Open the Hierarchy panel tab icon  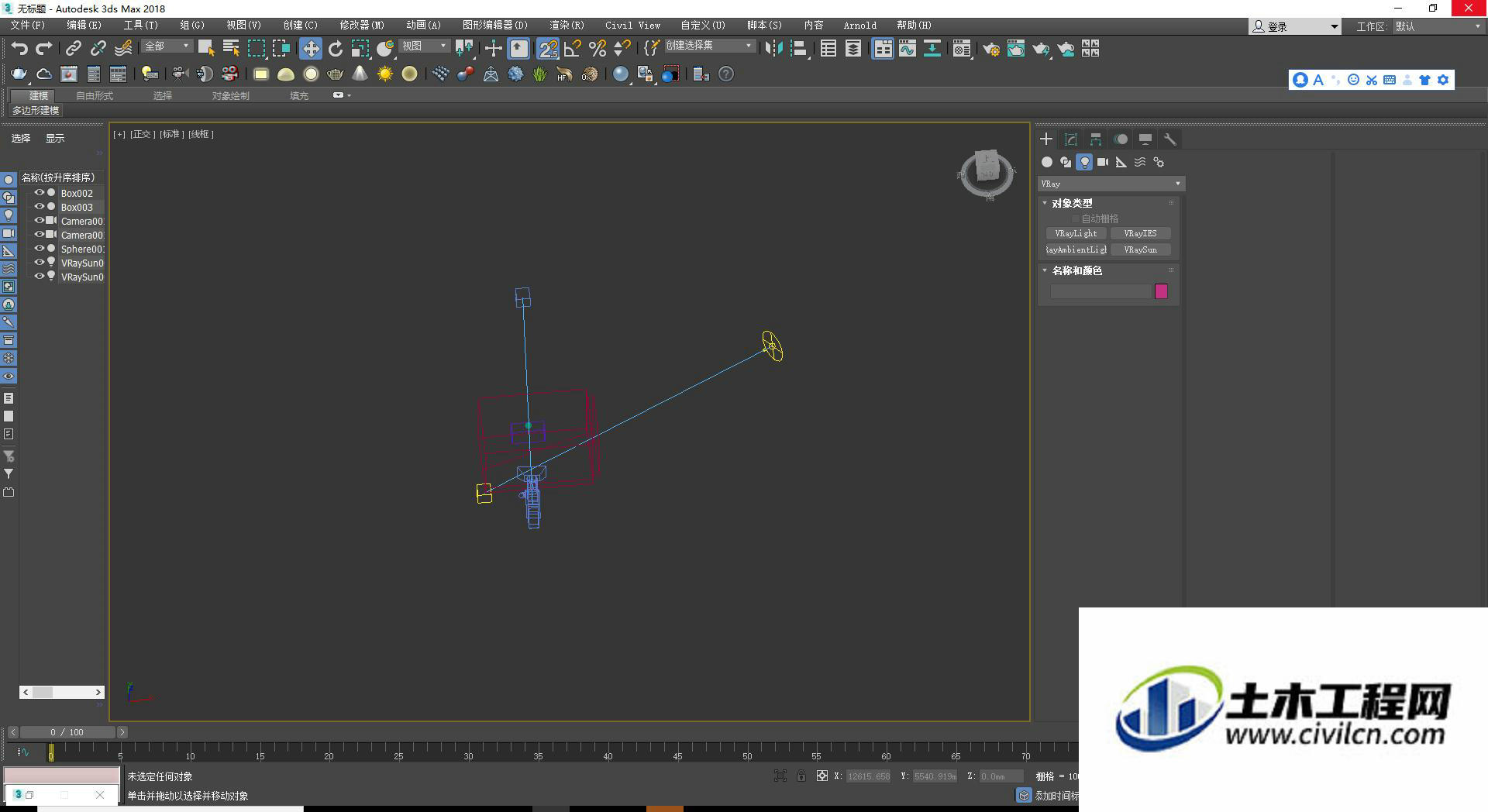pyautogui.click(x=1096, y=139)
